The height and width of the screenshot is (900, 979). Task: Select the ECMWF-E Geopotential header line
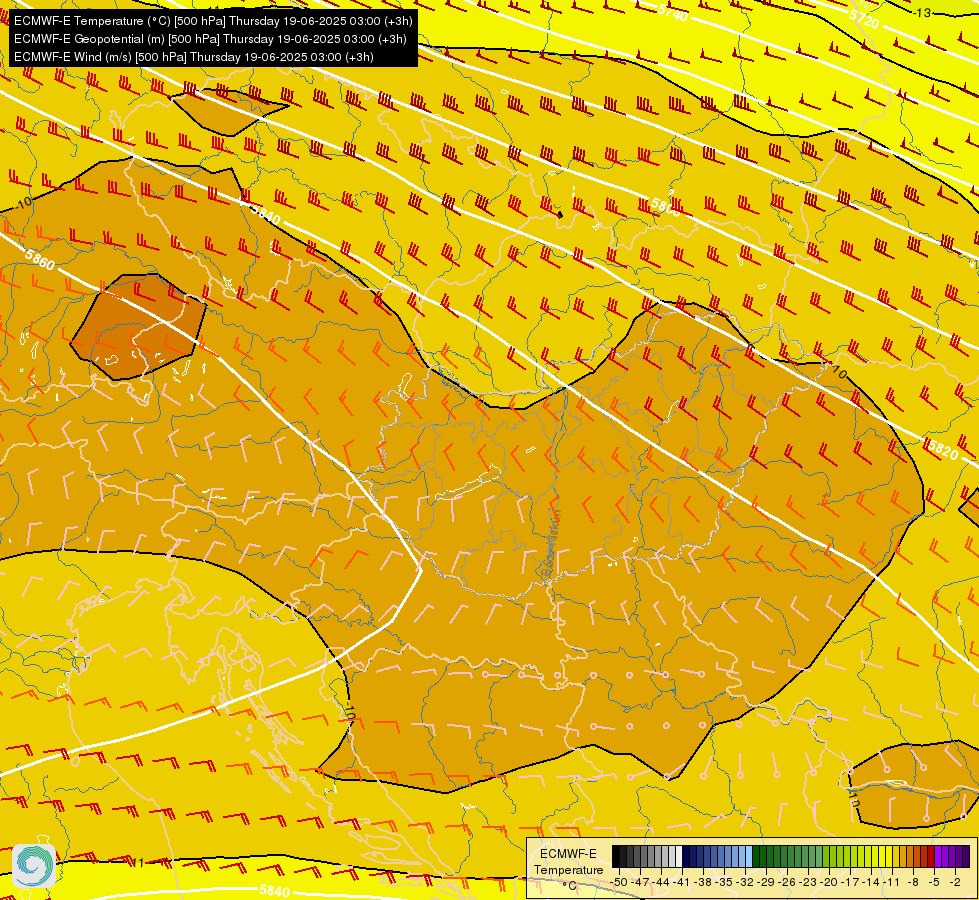click(210, 39)
